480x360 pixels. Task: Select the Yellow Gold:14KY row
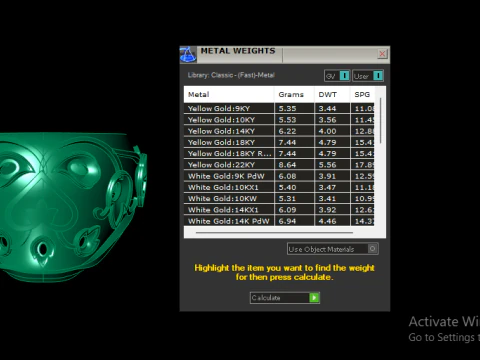279,131
